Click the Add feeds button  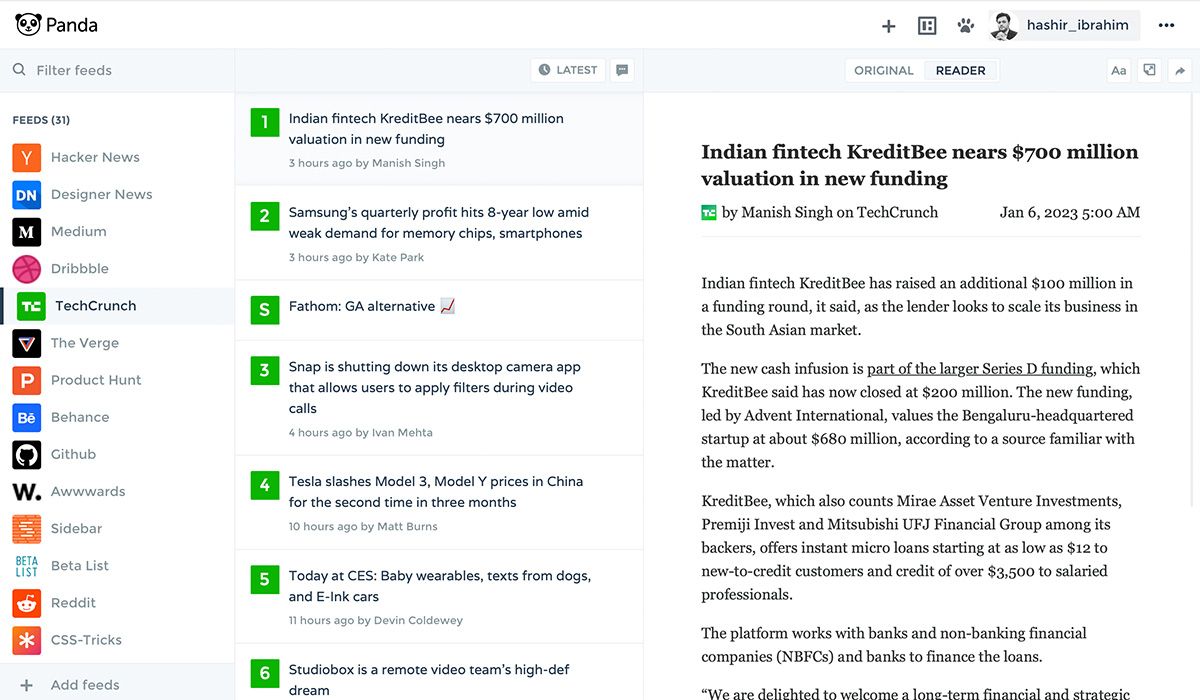[117, 685]
